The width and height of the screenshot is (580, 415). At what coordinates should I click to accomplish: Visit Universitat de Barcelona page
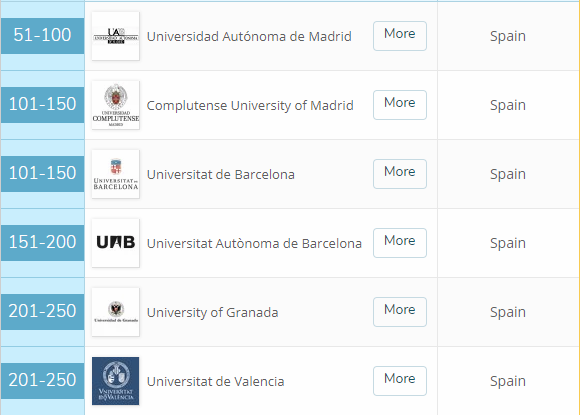point(220,174)
